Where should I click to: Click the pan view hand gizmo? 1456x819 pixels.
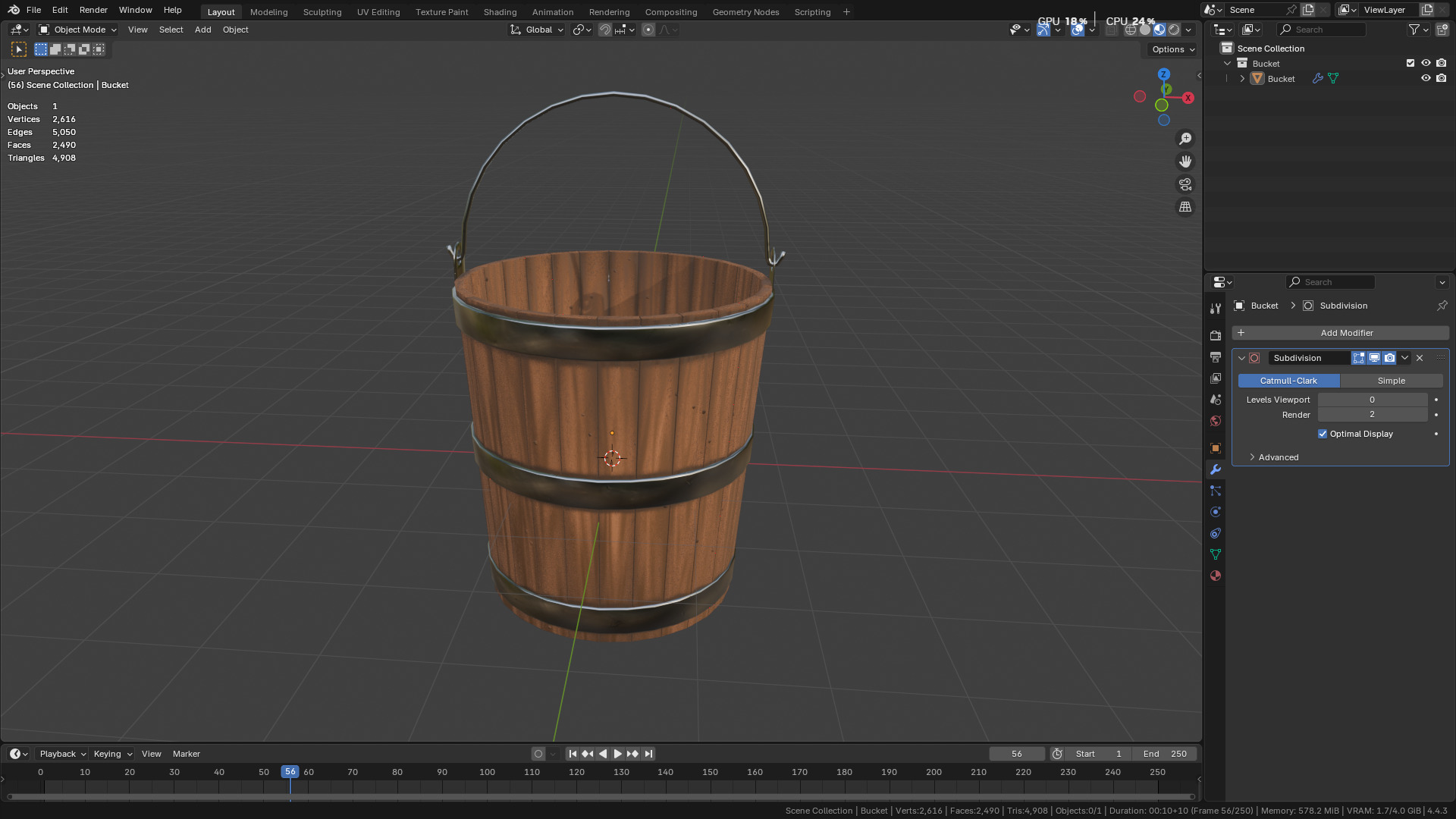[x=1185, y=162]
